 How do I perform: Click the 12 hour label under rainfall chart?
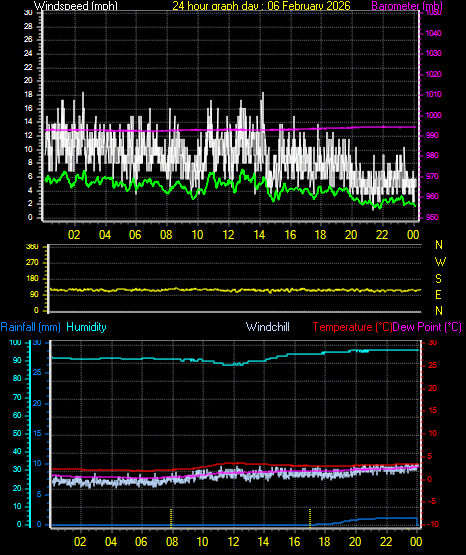point(233,542)
